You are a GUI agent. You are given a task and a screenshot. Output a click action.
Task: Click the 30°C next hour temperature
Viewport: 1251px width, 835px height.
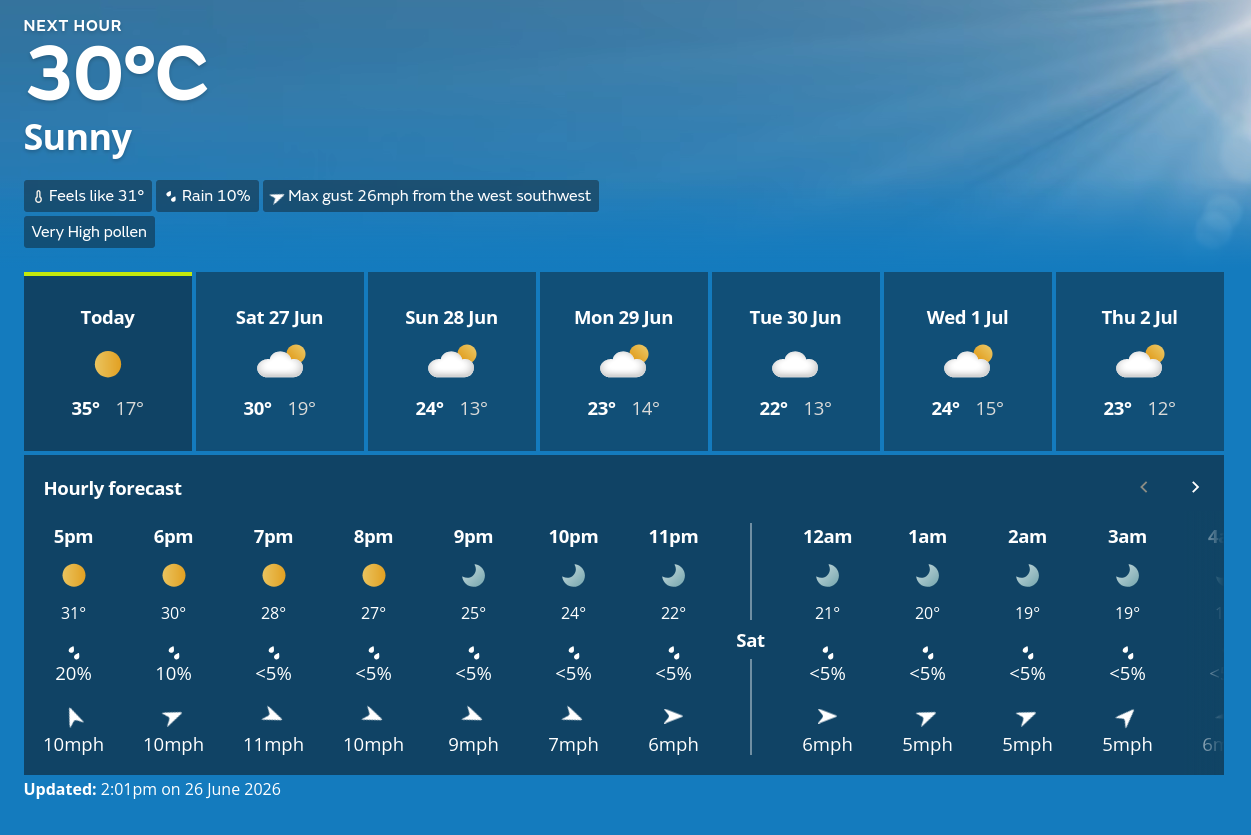(x=116, y=75)
